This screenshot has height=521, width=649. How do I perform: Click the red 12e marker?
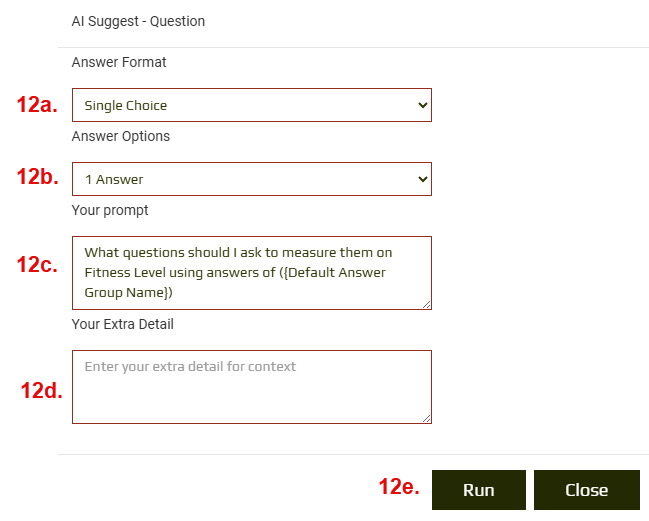click(x=398, y=487)
